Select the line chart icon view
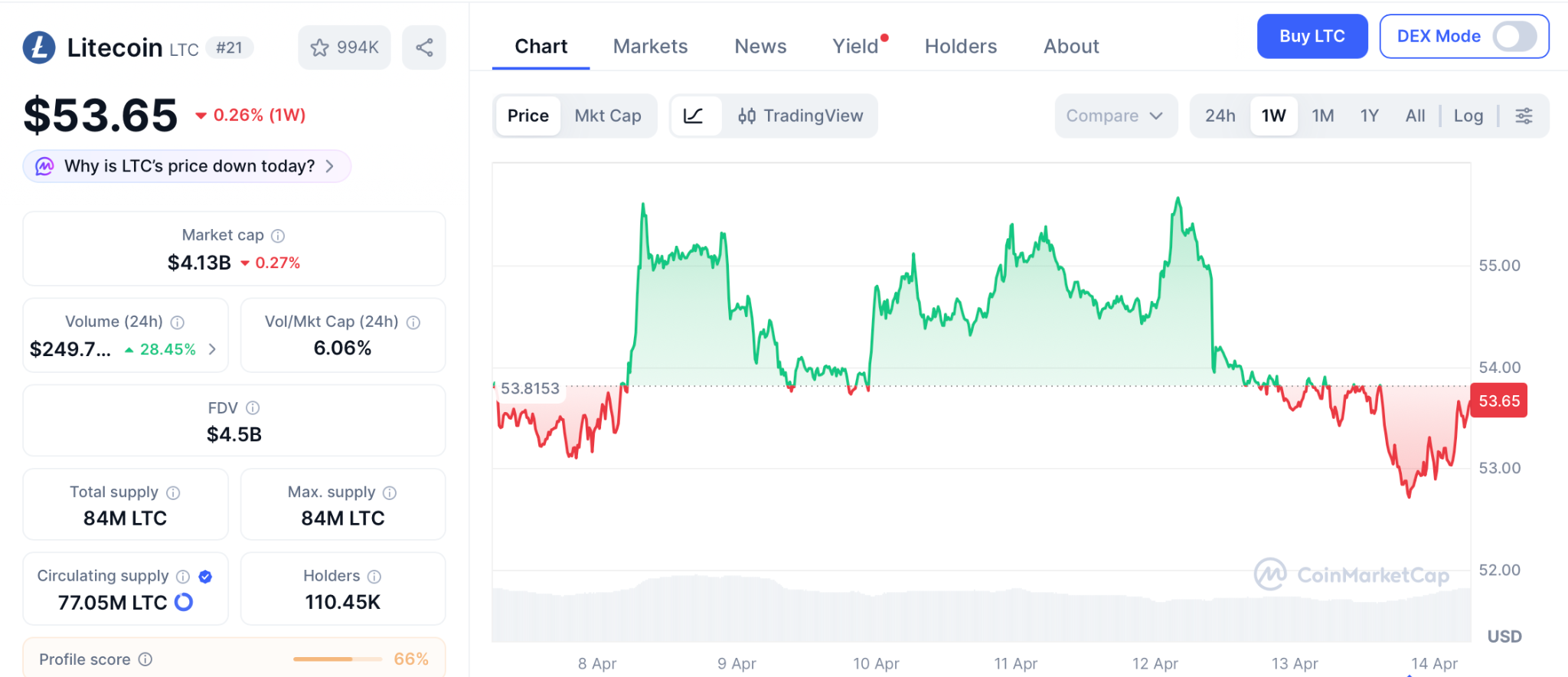Screen dimensions: 1568x677 coord(694,116)
